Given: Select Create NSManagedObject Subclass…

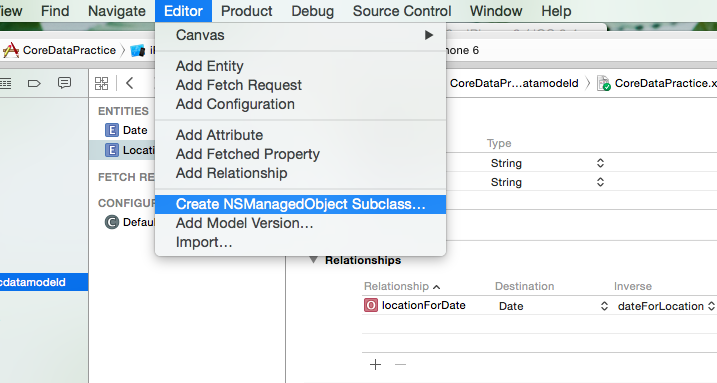Looking at the screenshot, I should 300,204.
